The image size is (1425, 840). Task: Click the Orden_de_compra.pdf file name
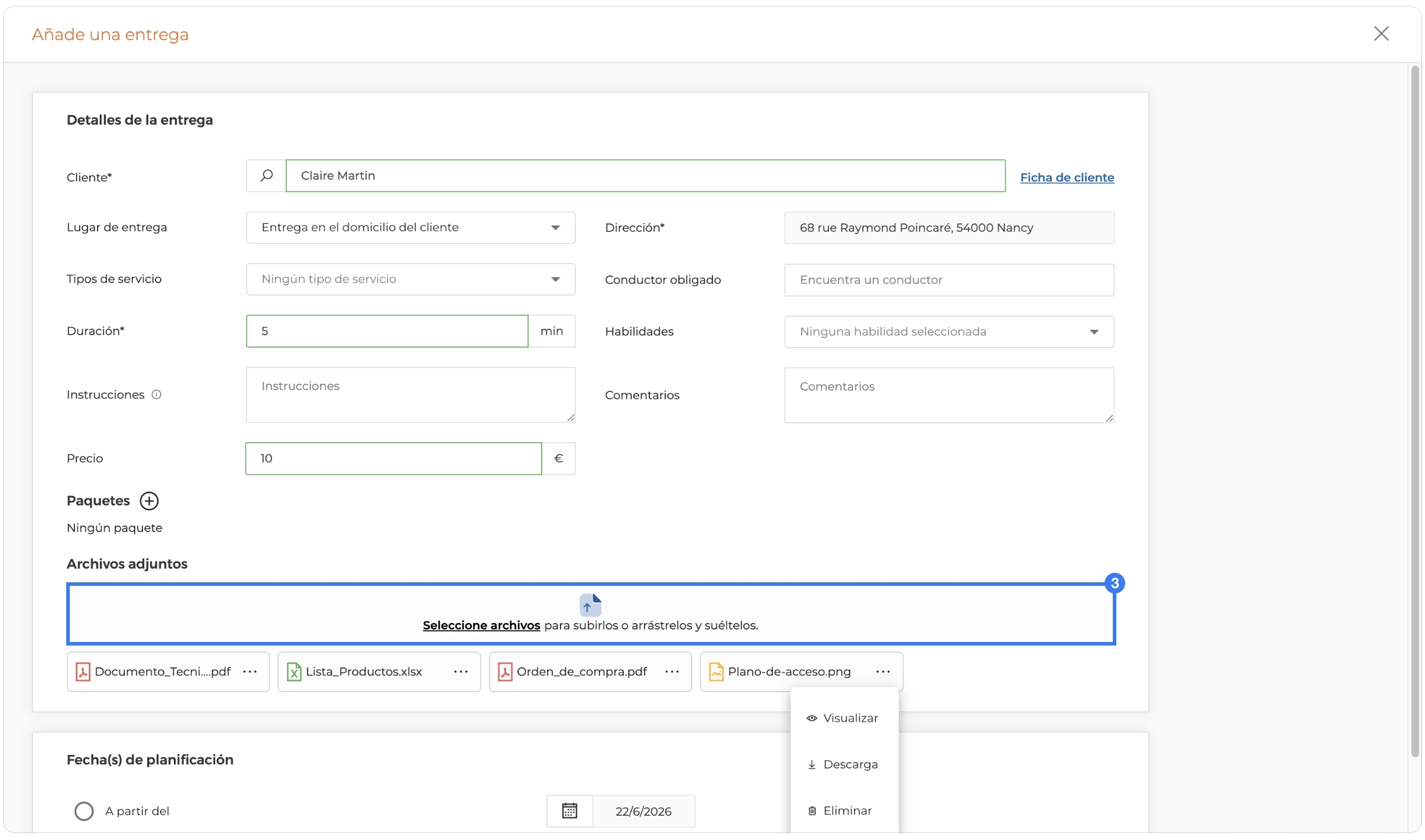click(x=582, y=672)
